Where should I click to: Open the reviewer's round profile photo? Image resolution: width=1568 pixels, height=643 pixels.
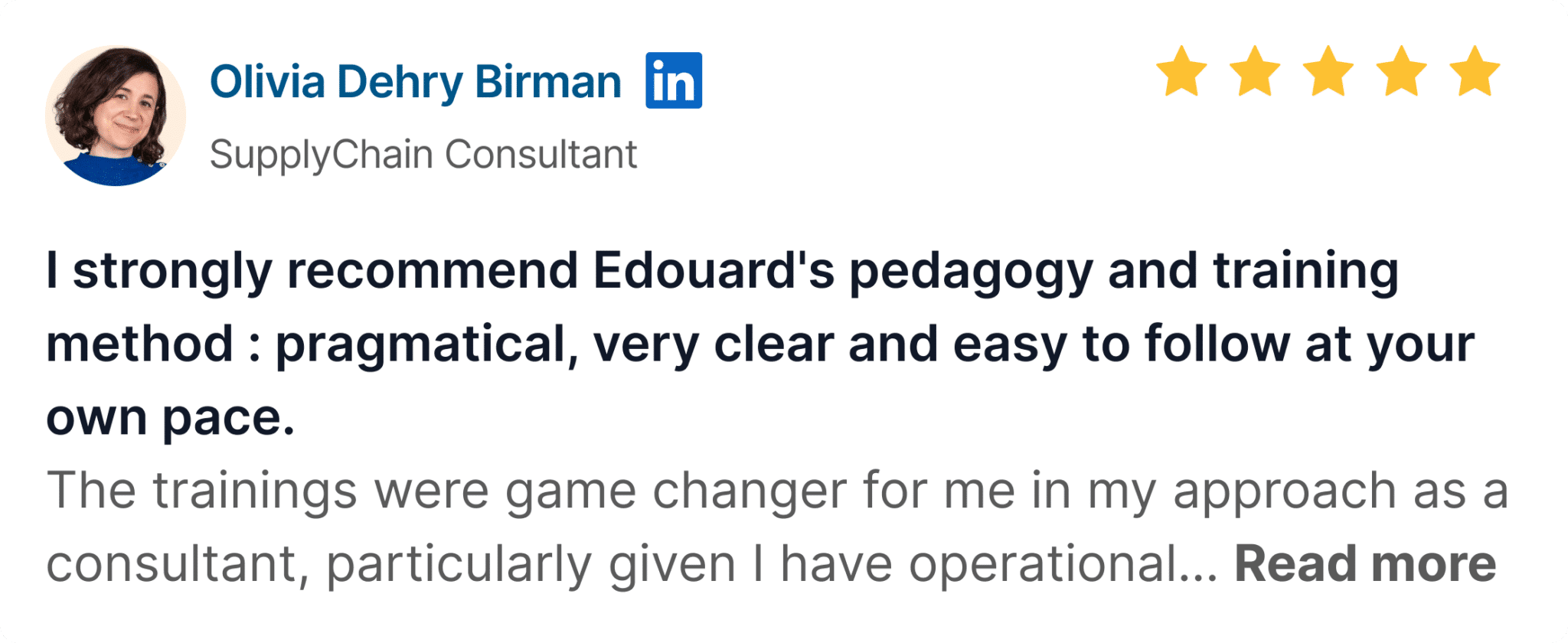tap(116, 116)
